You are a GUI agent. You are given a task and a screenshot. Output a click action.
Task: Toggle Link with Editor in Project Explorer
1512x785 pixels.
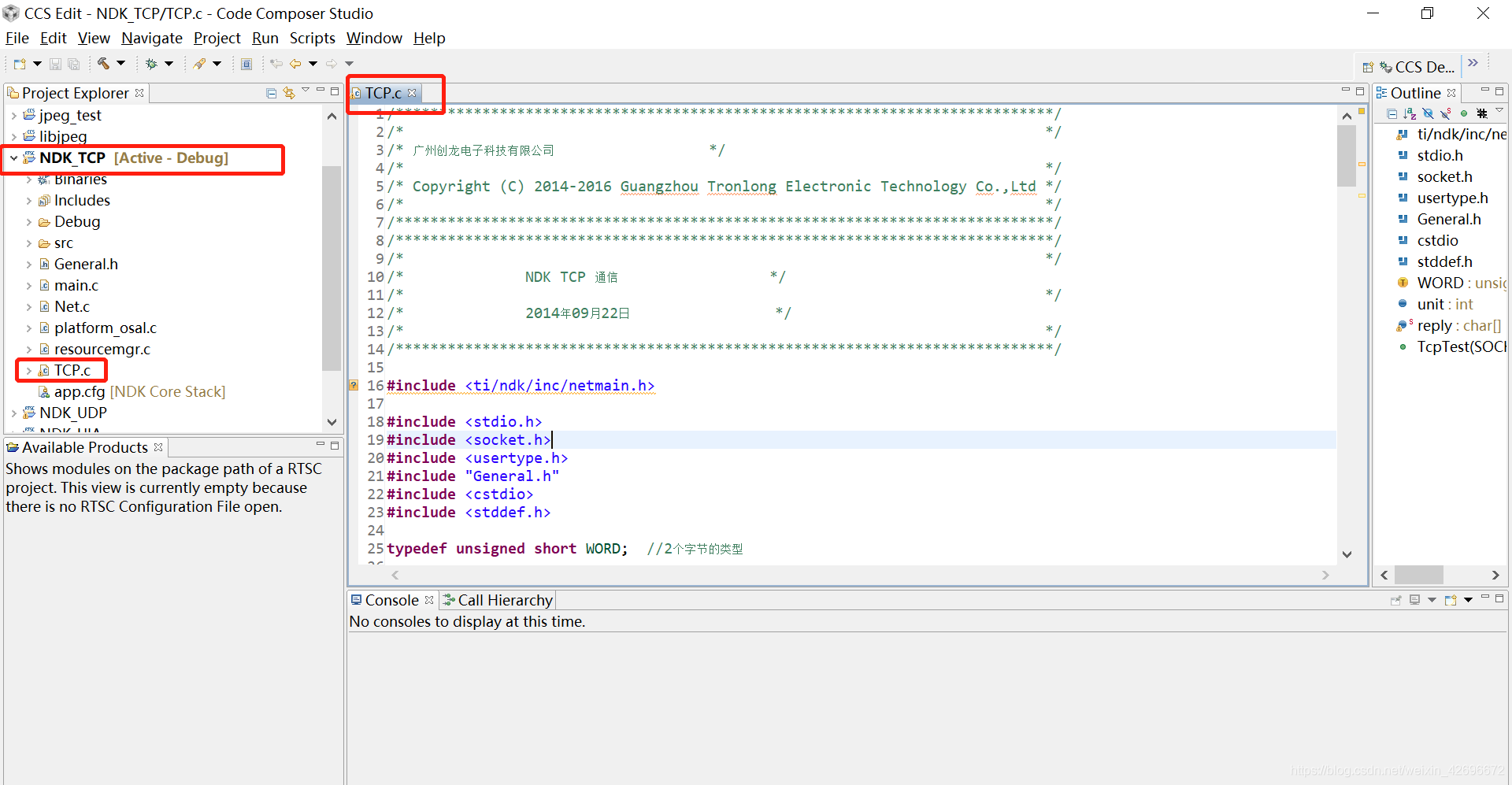click(289, 93)
